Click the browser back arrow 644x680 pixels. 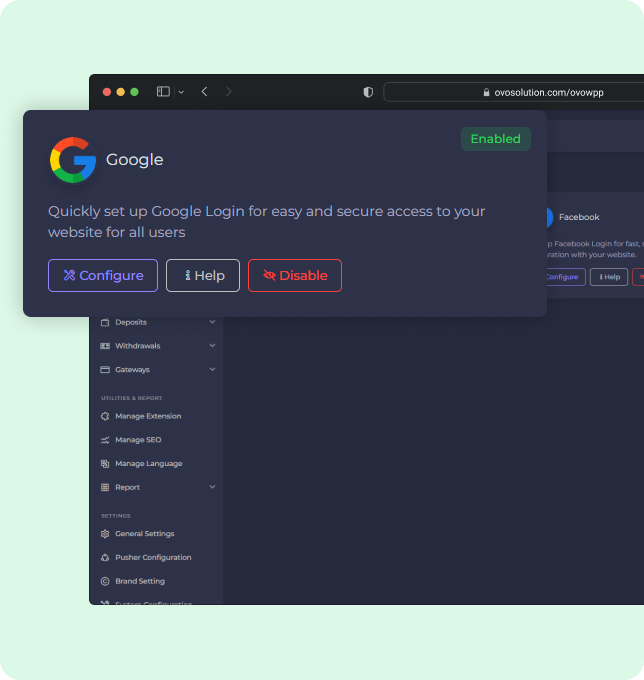[x=204, y=92]
